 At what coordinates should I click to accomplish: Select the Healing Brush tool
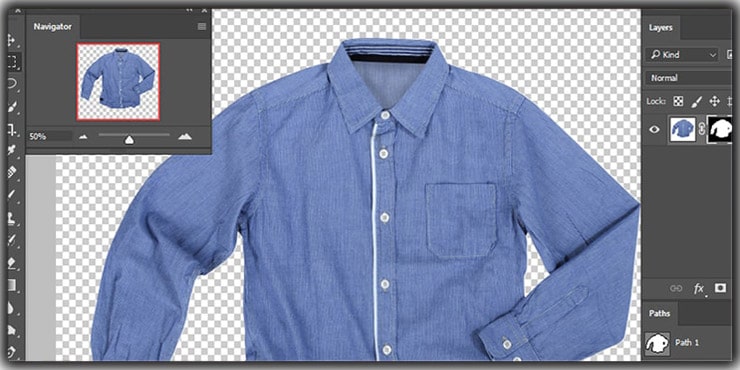(x=12, y=172)
